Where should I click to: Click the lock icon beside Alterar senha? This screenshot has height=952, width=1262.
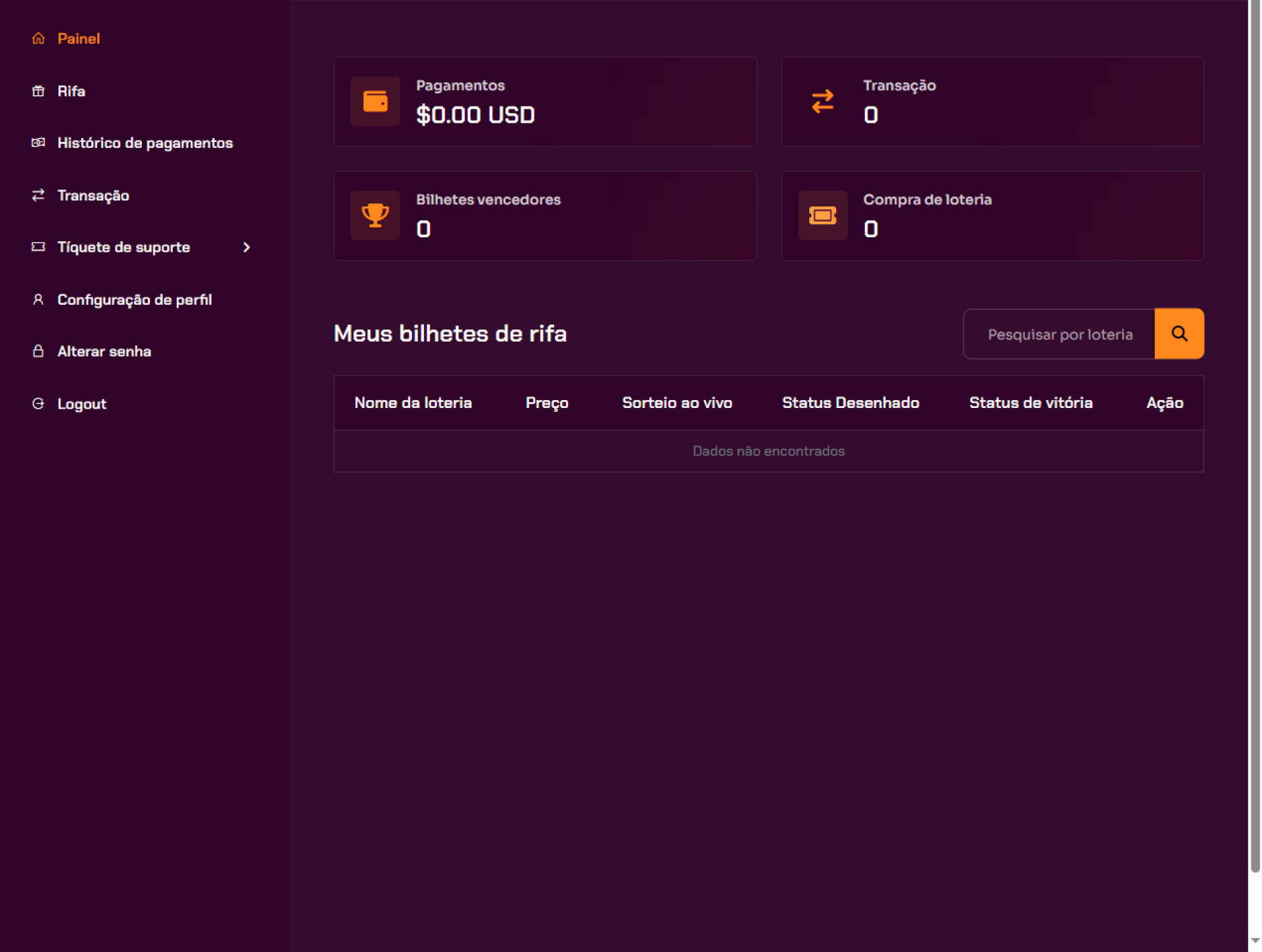pos(38,351)
